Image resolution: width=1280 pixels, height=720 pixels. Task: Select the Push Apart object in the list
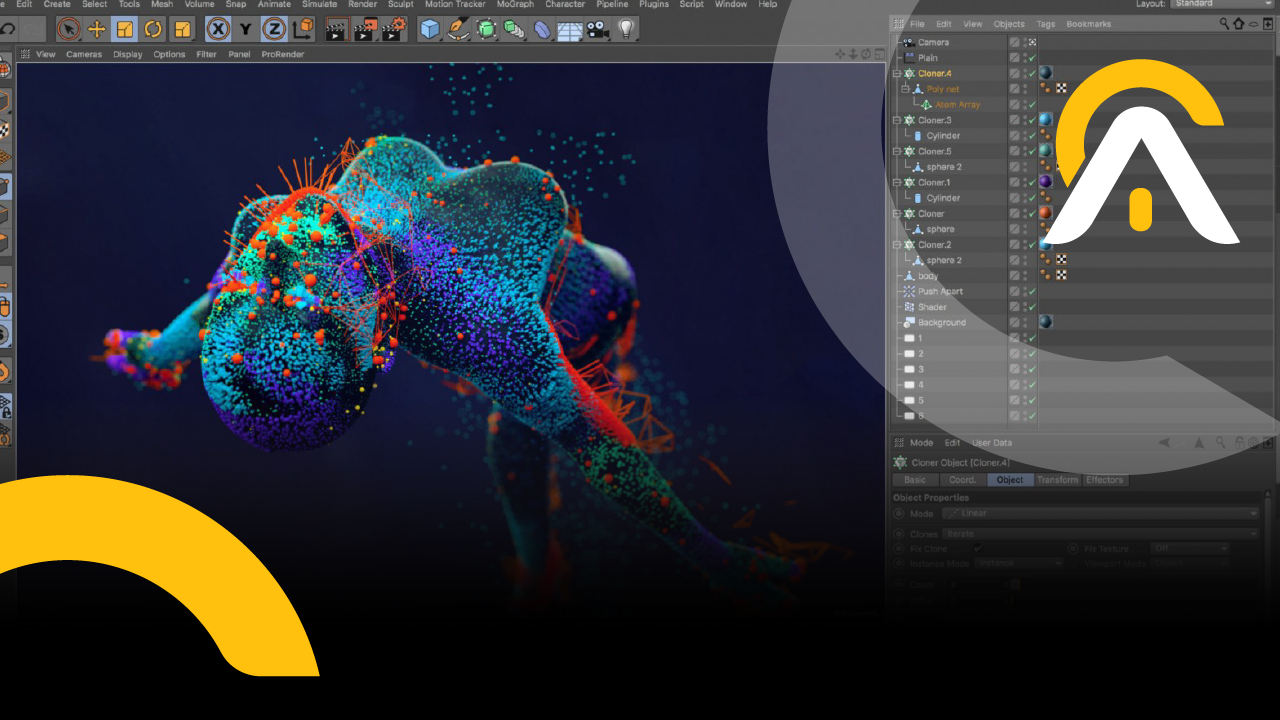940,291
